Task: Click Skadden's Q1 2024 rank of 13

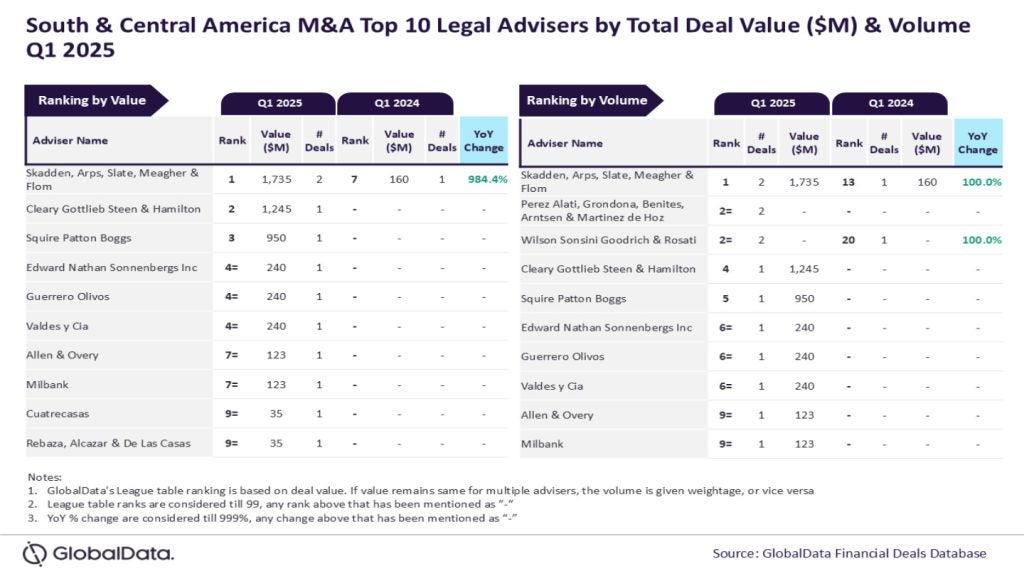Action: pyautogui.click(x=848, y=182)
